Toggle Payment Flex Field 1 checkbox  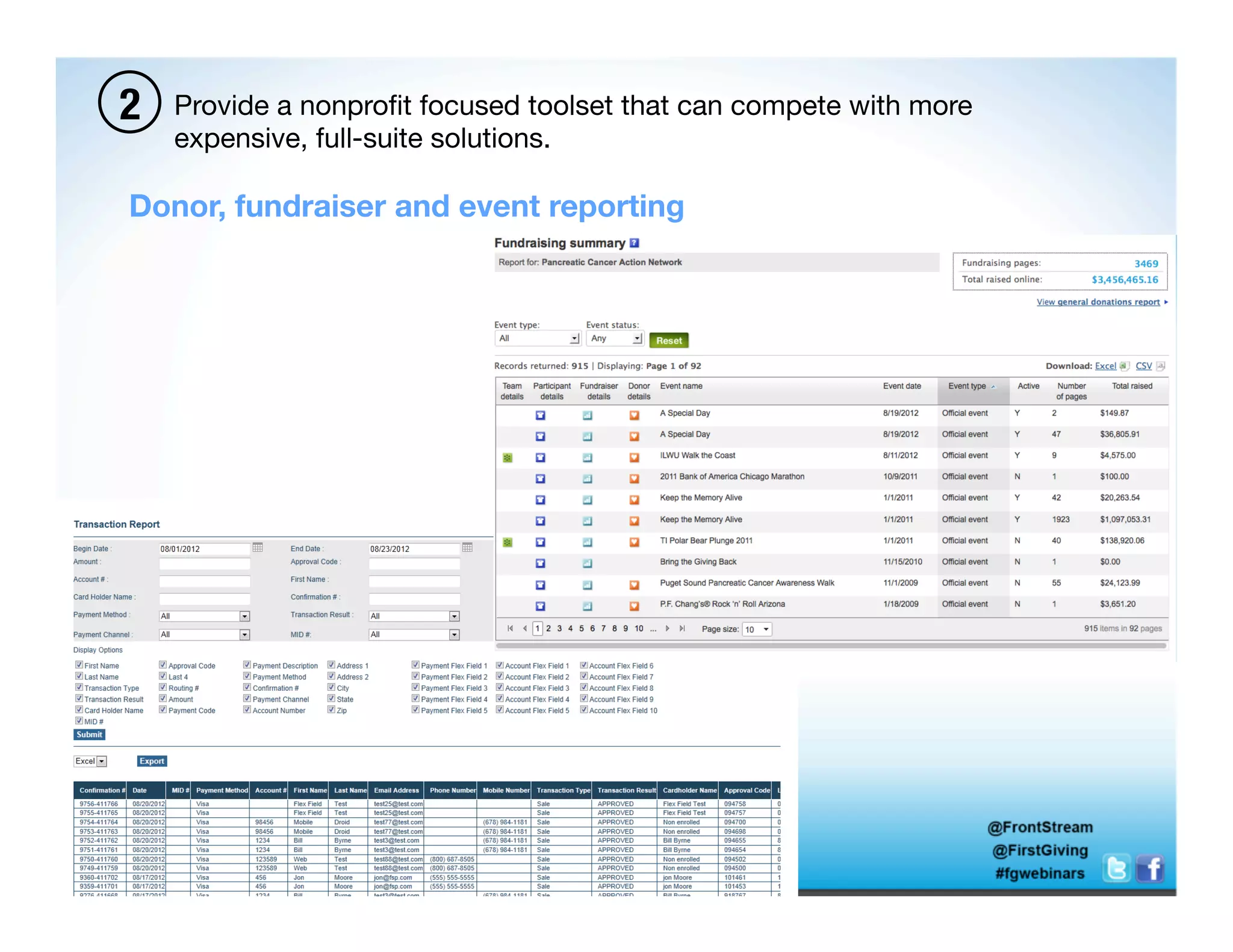pyautogui.click(x=415, y=665)
